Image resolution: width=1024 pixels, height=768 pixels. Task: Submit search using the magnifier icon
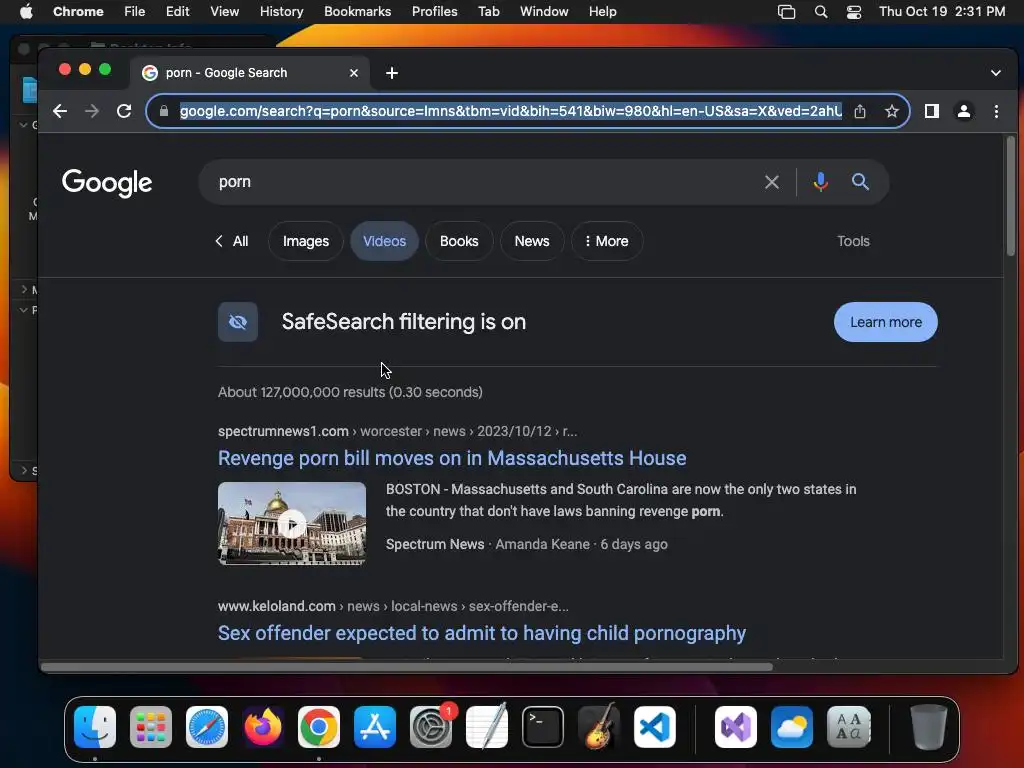pos(860,182)
